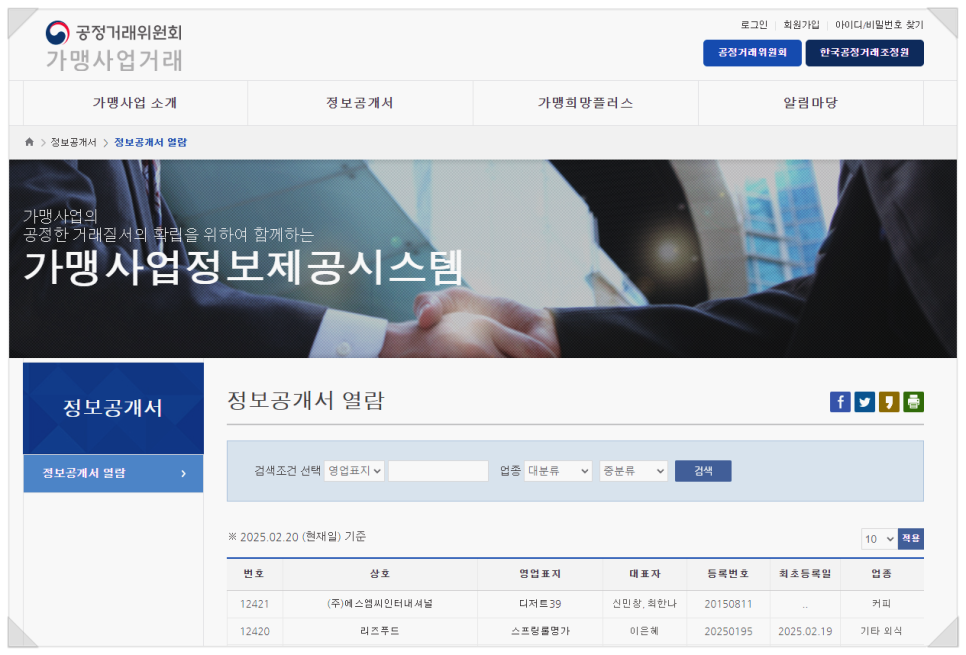
Task: Click 한국공정거래조정원 button
Action: [x=864, y=53]
